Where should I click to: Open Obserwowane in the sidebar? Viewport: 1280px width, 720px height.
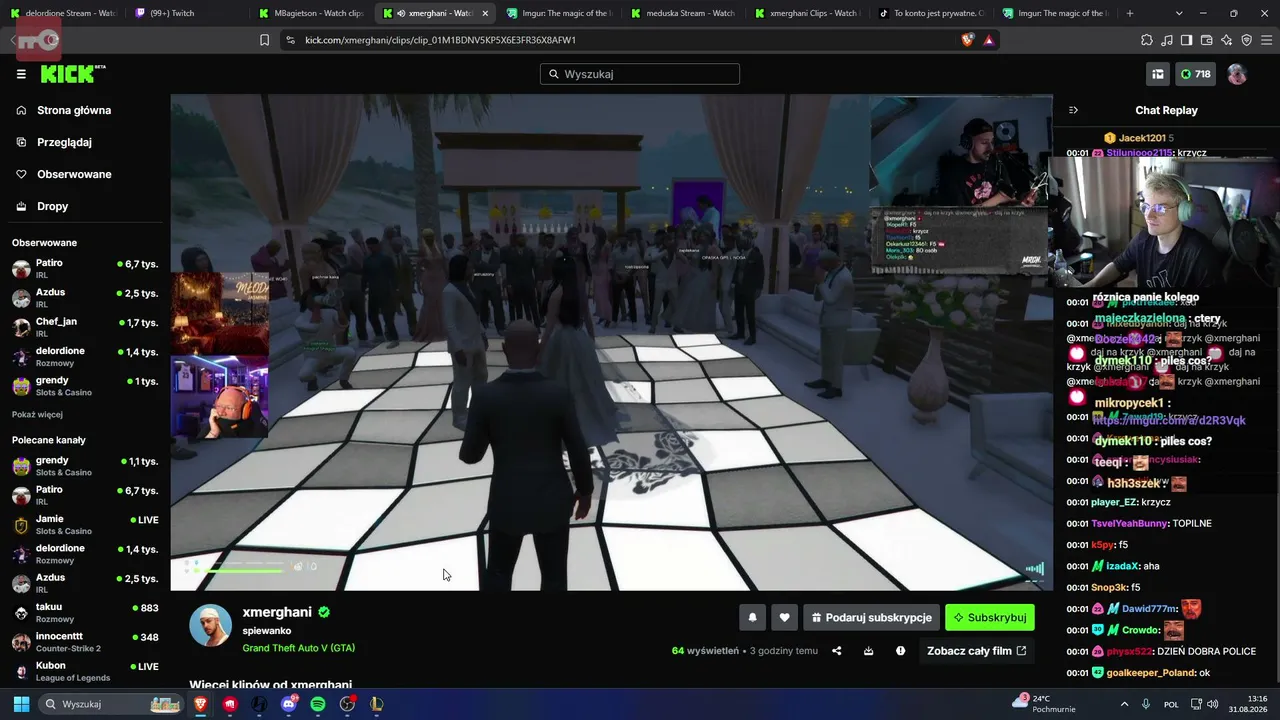(x=74, y=174)
